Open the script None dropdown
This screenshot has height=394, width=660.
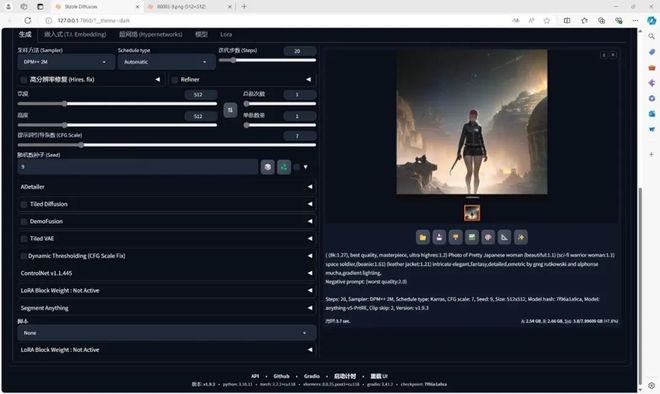click(x=167, y=333)
